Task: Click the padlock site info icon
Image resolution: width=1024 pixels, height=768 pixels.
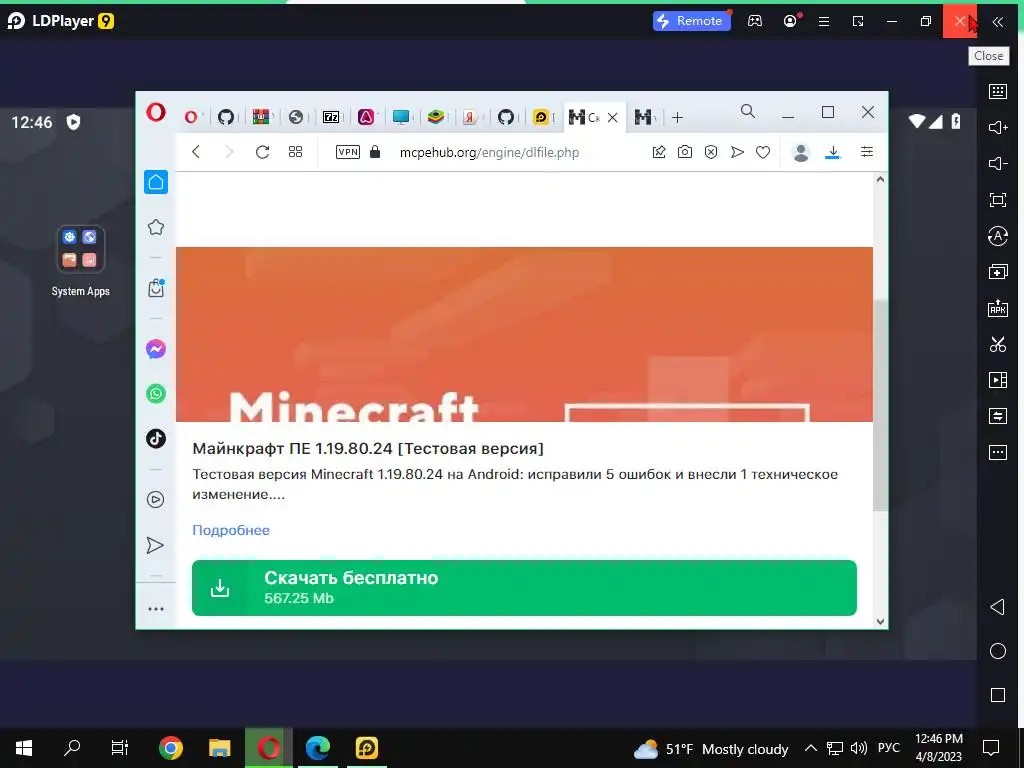Action: (375, 152)
